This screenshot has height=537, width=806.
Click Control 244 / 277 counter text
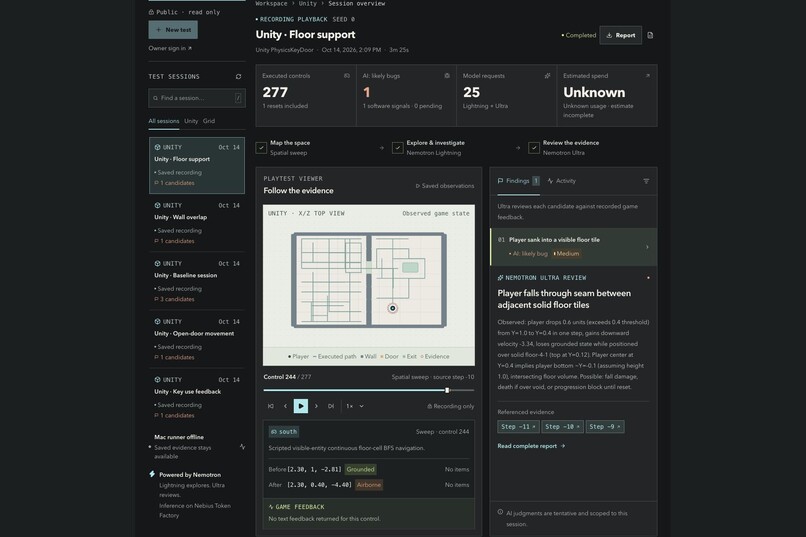pyautogui.click(x=287, y=377)
